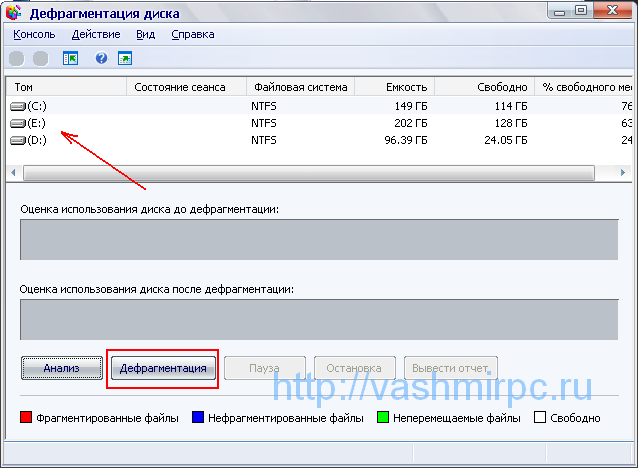
Task: Click the horizontal scrollbar left arrow
Action: click(x=13, y=173)
